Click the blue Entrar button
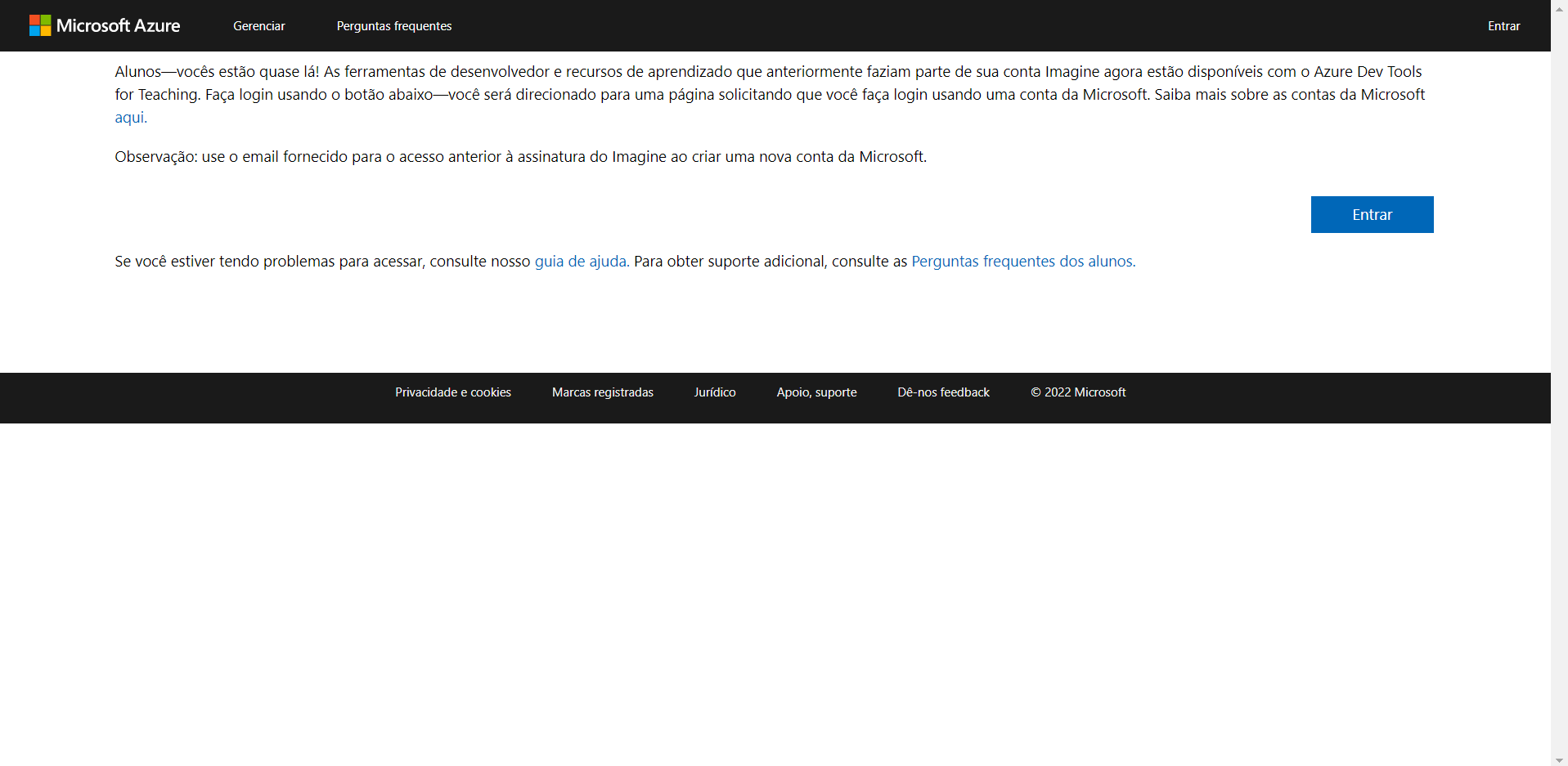Image resolution: width=1568 pixels, height=766 pixels. coord(1372,214)
